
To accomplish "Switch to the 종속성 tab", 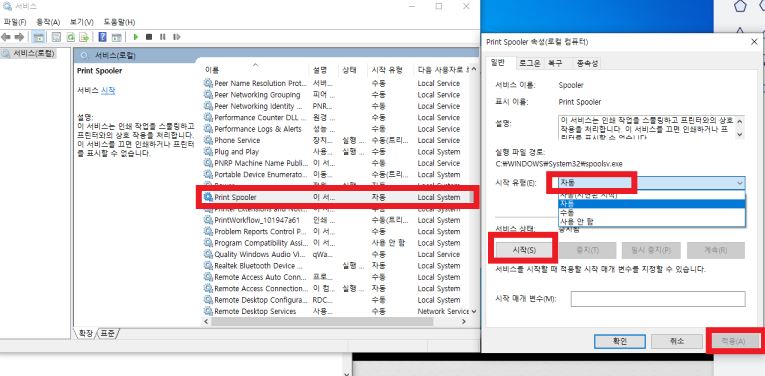I will click(587, 63).
